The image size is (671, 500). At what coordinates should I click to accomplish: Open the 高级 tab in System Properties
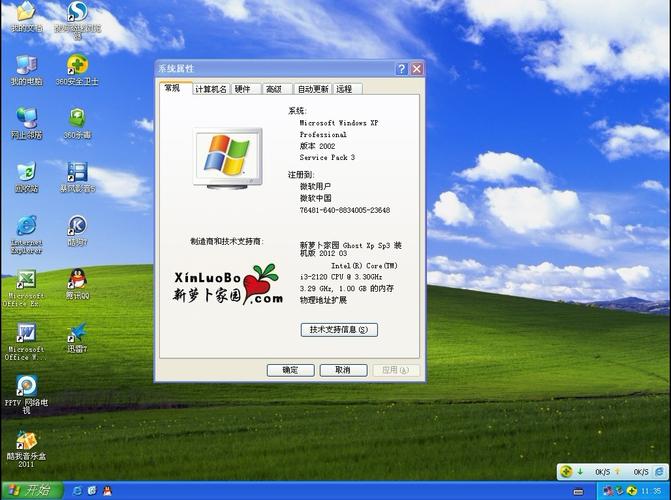[273, 89]
